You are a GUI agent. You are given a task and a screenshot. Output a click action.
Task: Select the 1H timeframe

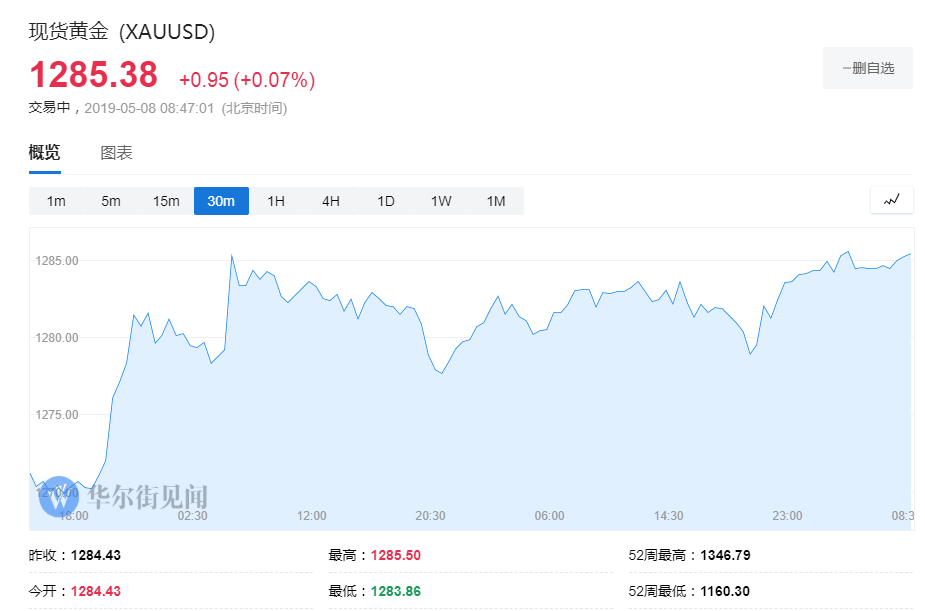click(x=276, y=200)
